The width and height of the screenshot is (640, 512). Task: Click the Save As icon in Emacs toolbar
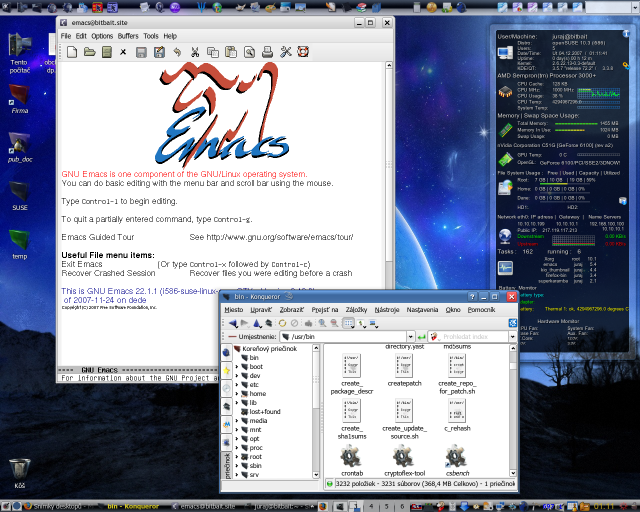point(159,52)
